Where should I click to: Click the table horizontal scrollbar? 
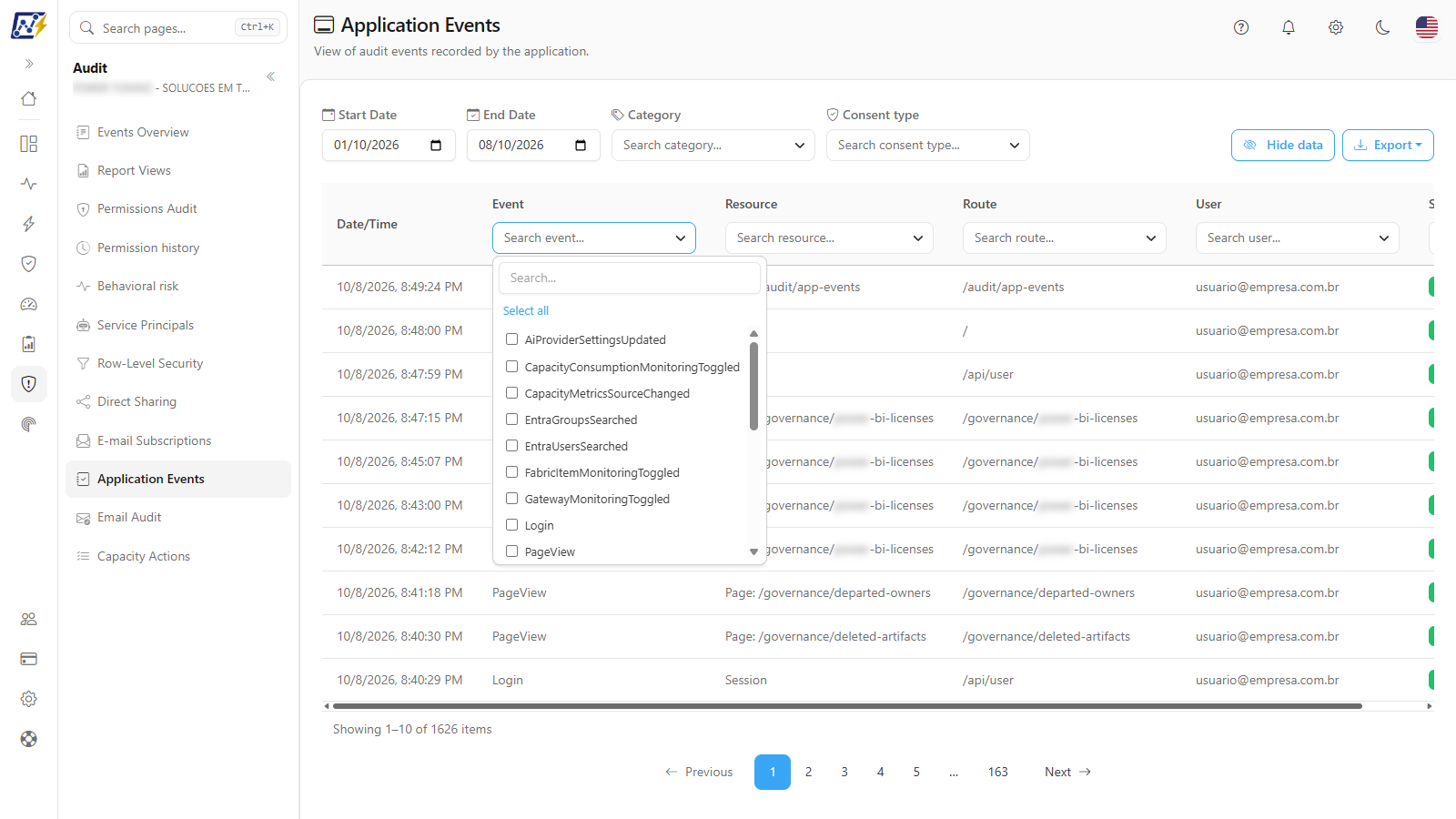click(847, 706)
